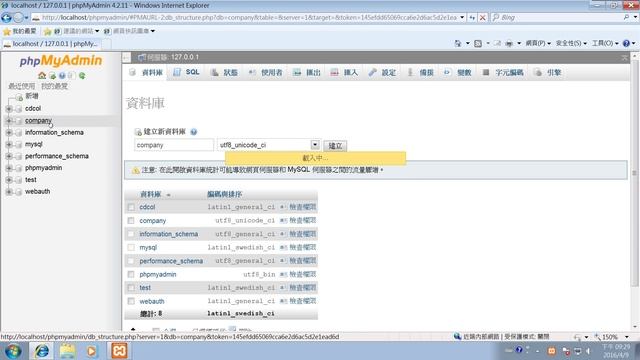The image size is (640, 360).
Task: Switch to the 引擎 tab
Action: coord(548,72)
